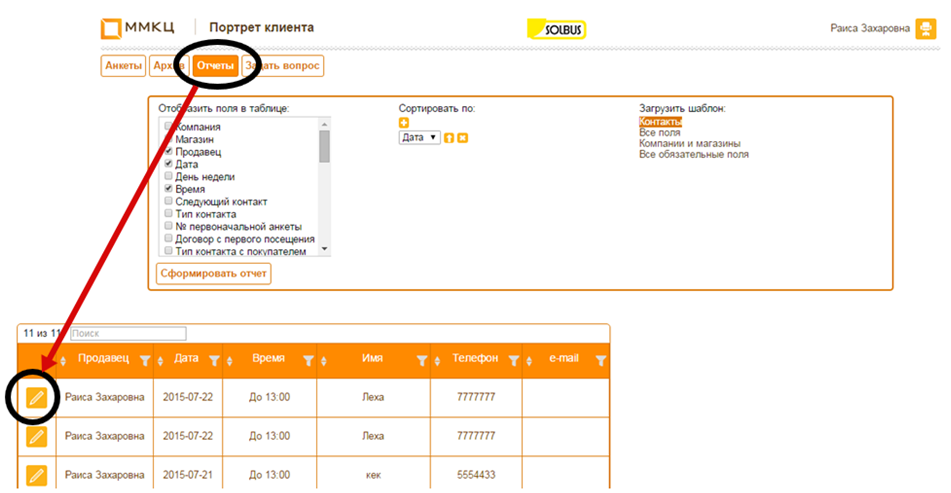Open the Задать вопрос tab
951x493 pixels.
[283, 65]
